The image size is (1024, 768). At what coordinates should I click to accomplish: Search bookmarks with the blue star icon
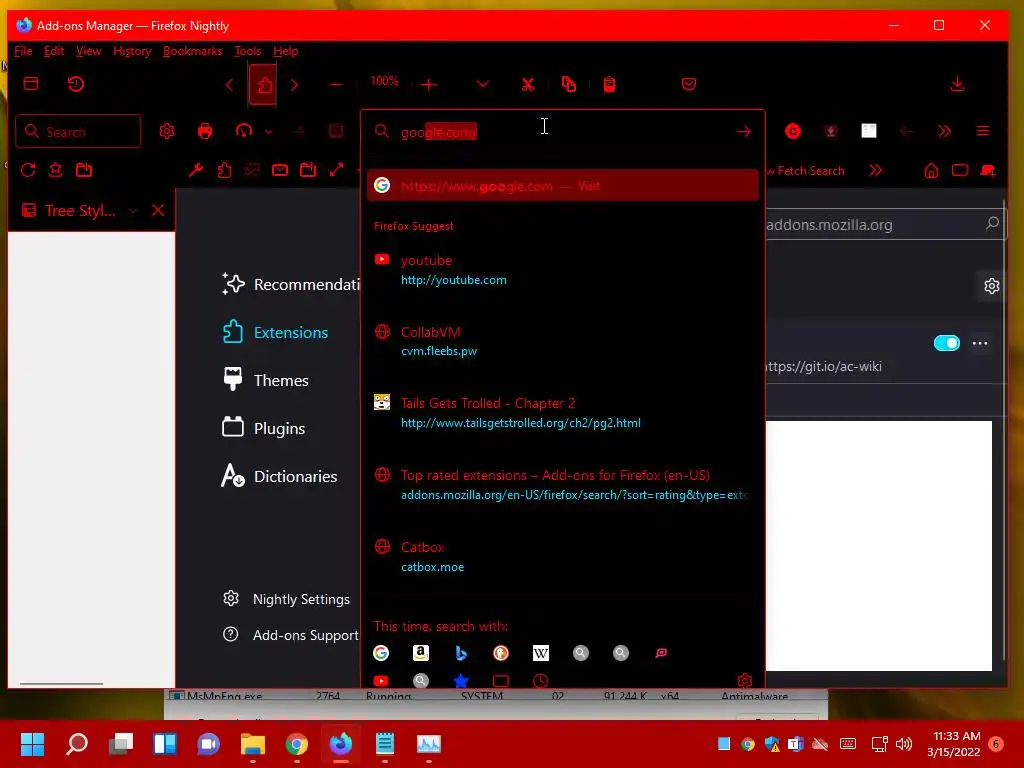[461, 680]
